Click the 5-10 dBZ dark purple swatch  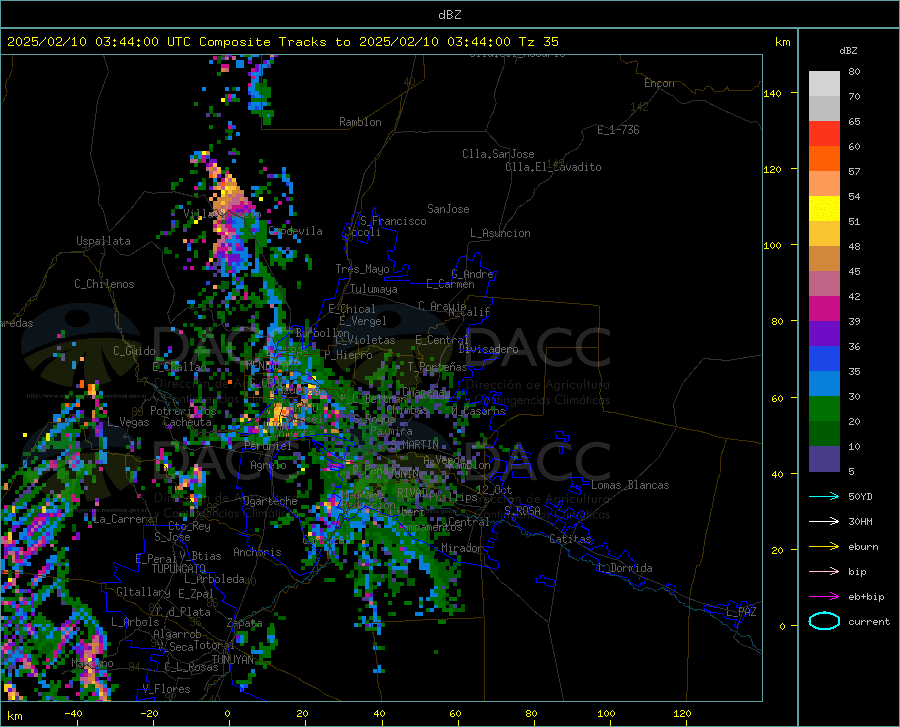(x=824, y=458)
